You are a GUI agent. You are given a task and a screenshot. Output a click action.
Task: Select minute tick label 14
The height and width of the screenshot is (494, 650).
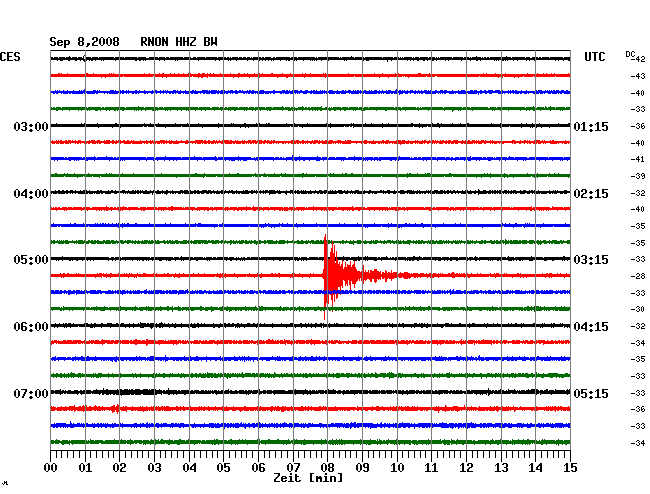point(535,467)
